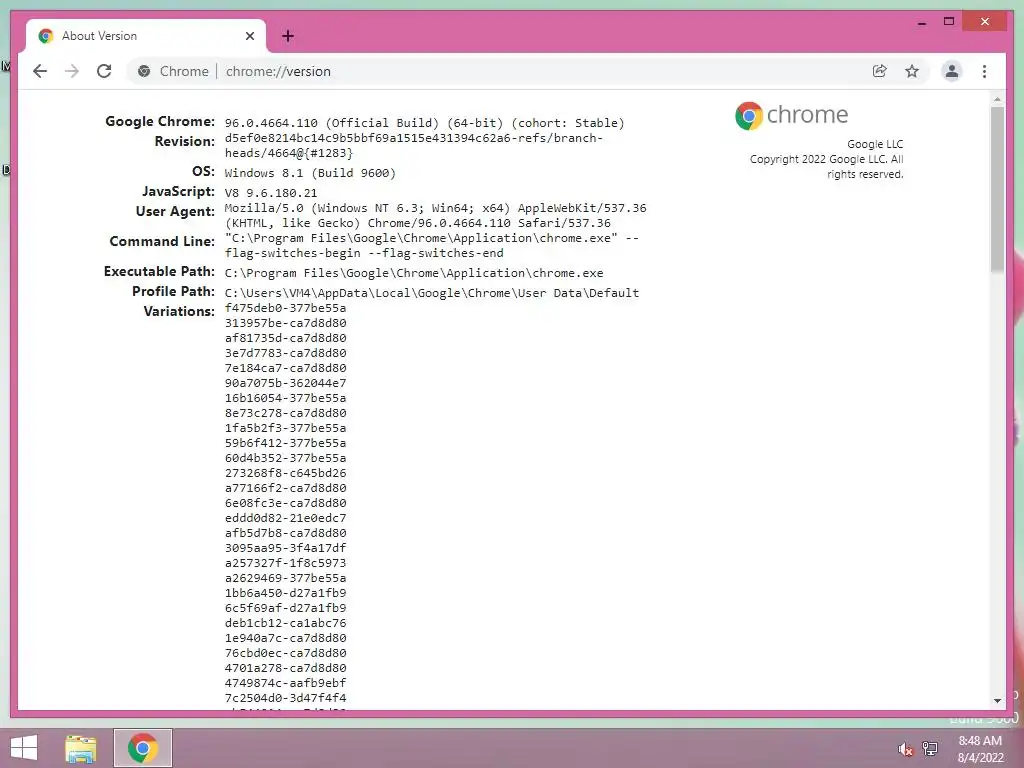Click variation deb1cb12-ca1abc76
This screenshot has height=768, width=1024.
coord(285,624)
